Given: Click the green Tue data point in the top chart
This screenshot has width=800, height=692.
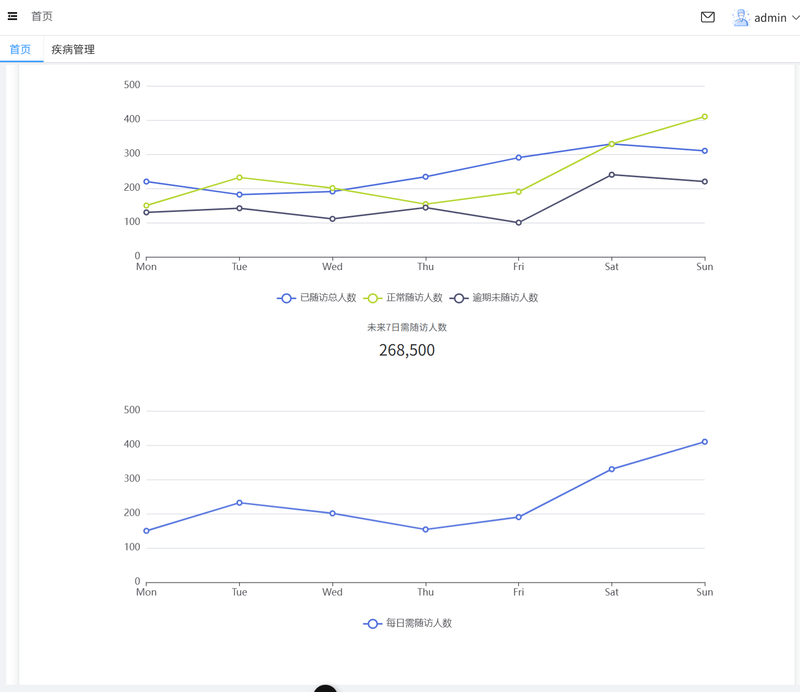Looking at the screenshot, I should click(x=239, y=178).
